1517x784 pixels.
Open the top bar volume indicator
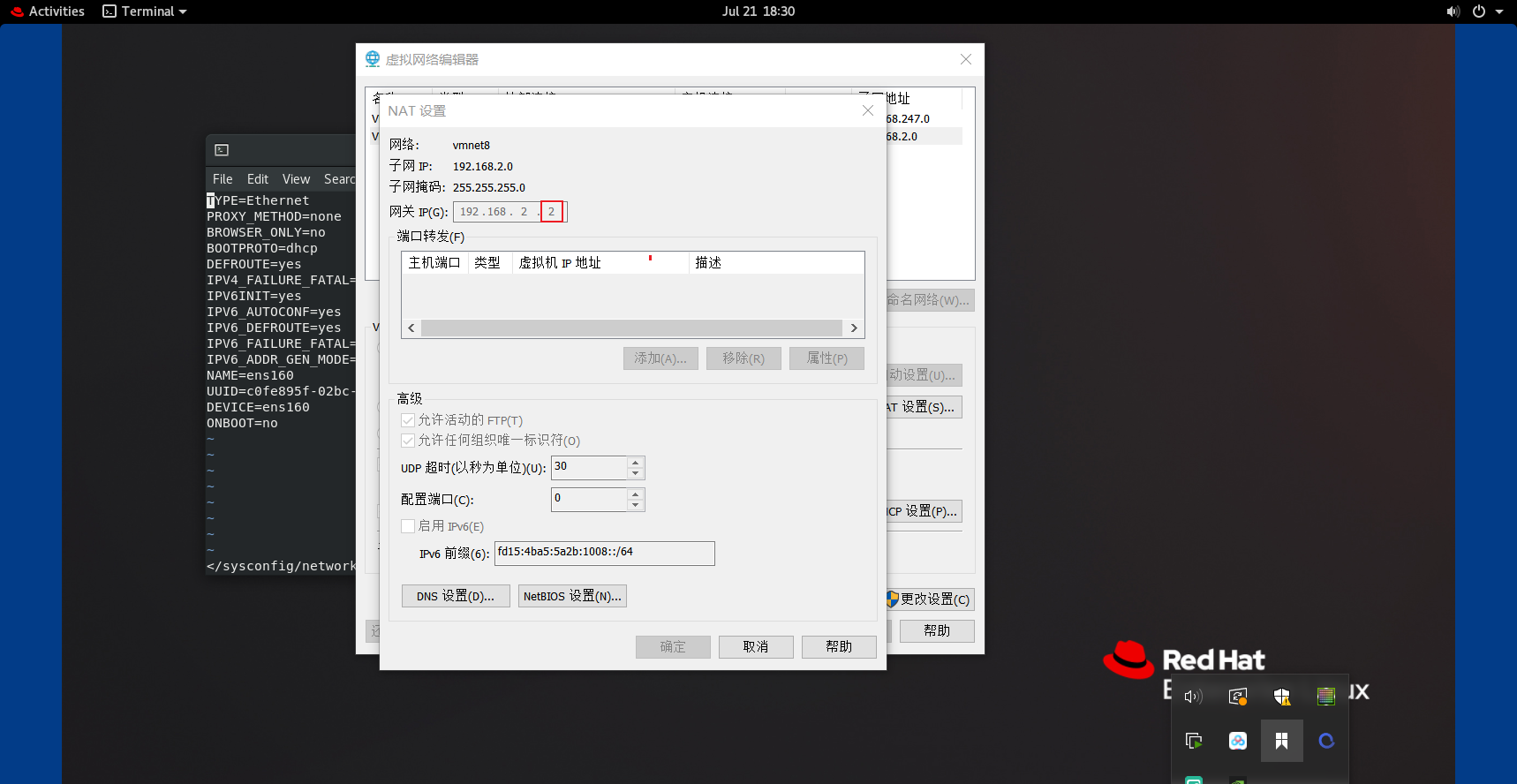coord(1453,11)
